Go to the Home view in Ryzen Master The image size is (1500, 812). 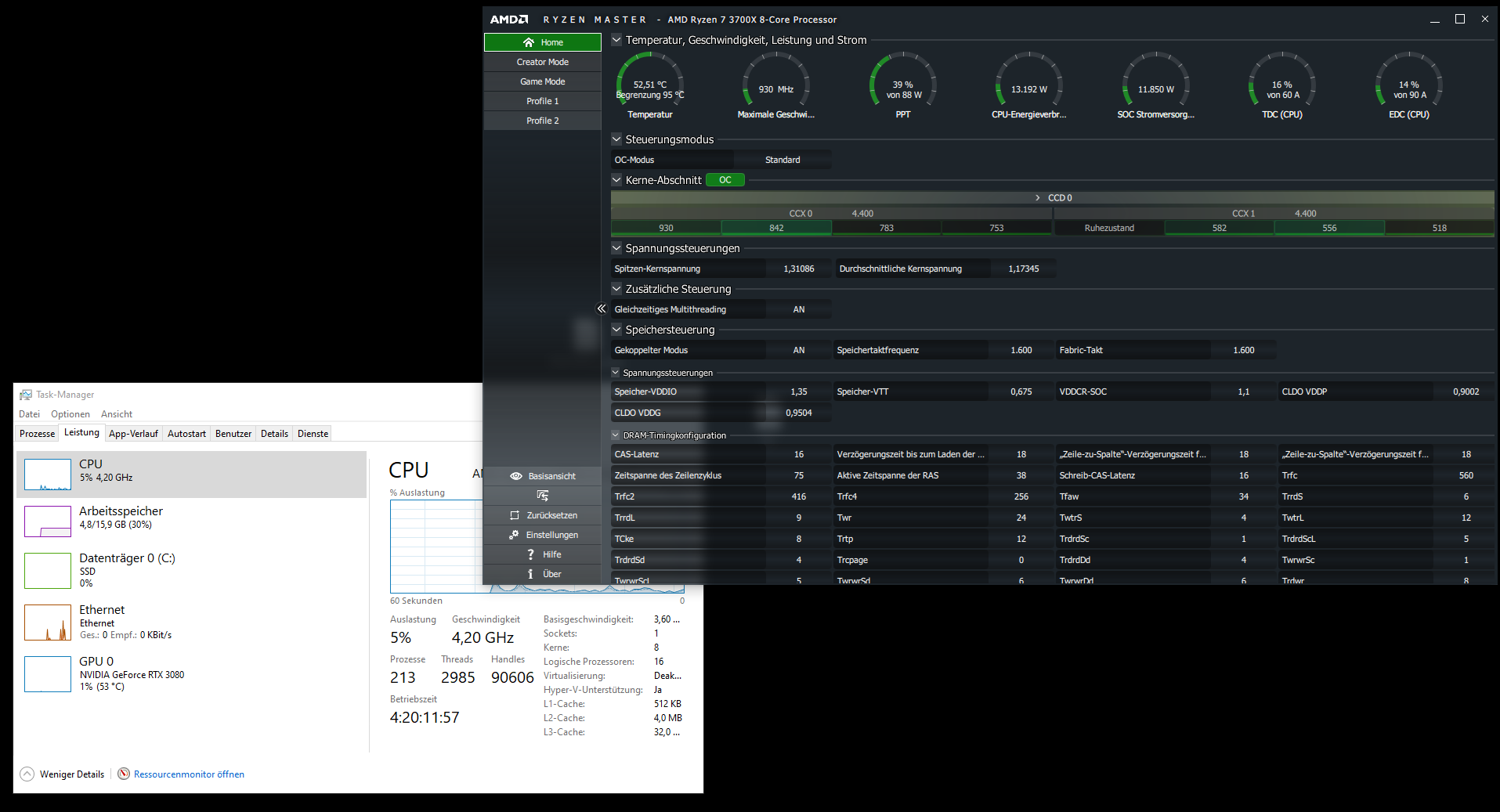[543, 42]
